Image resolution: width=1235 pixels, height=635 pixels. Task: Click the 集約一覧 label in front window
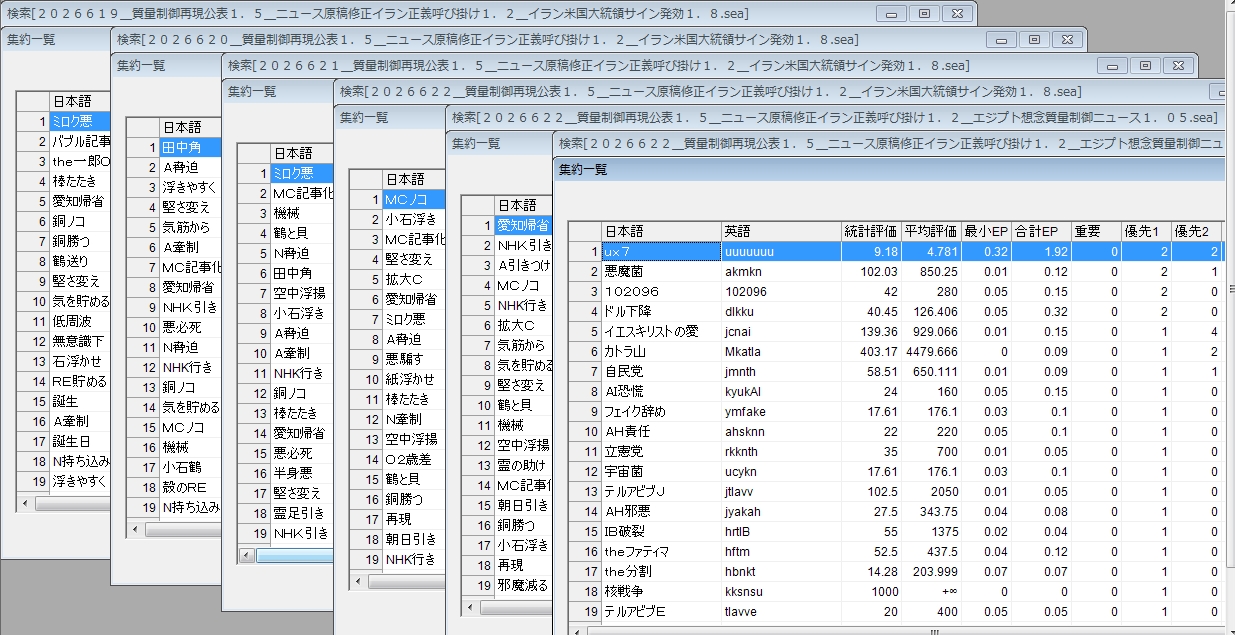(582, 169)
